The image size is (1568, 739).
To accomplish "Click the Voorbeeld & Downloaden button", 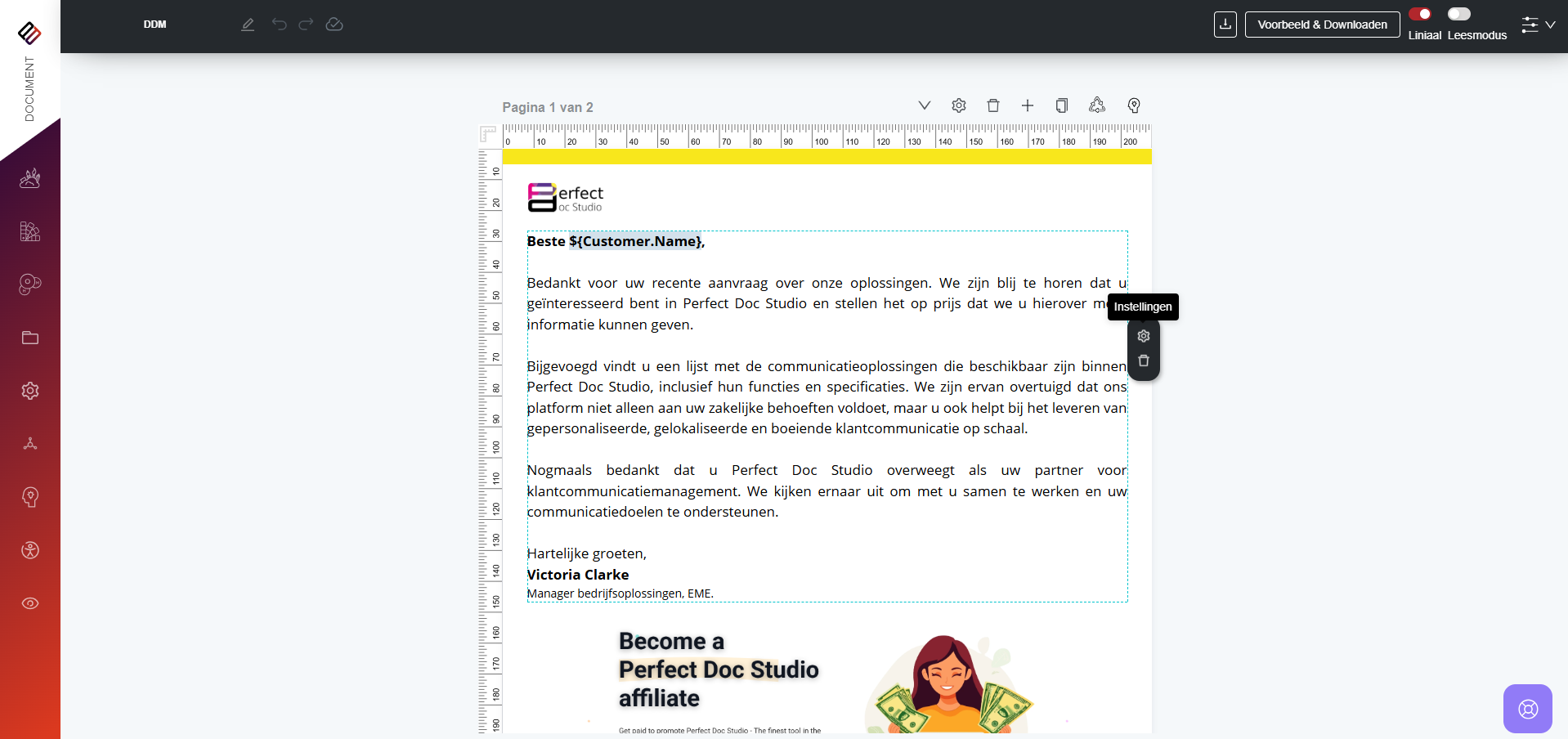I will pos(1322,25).
